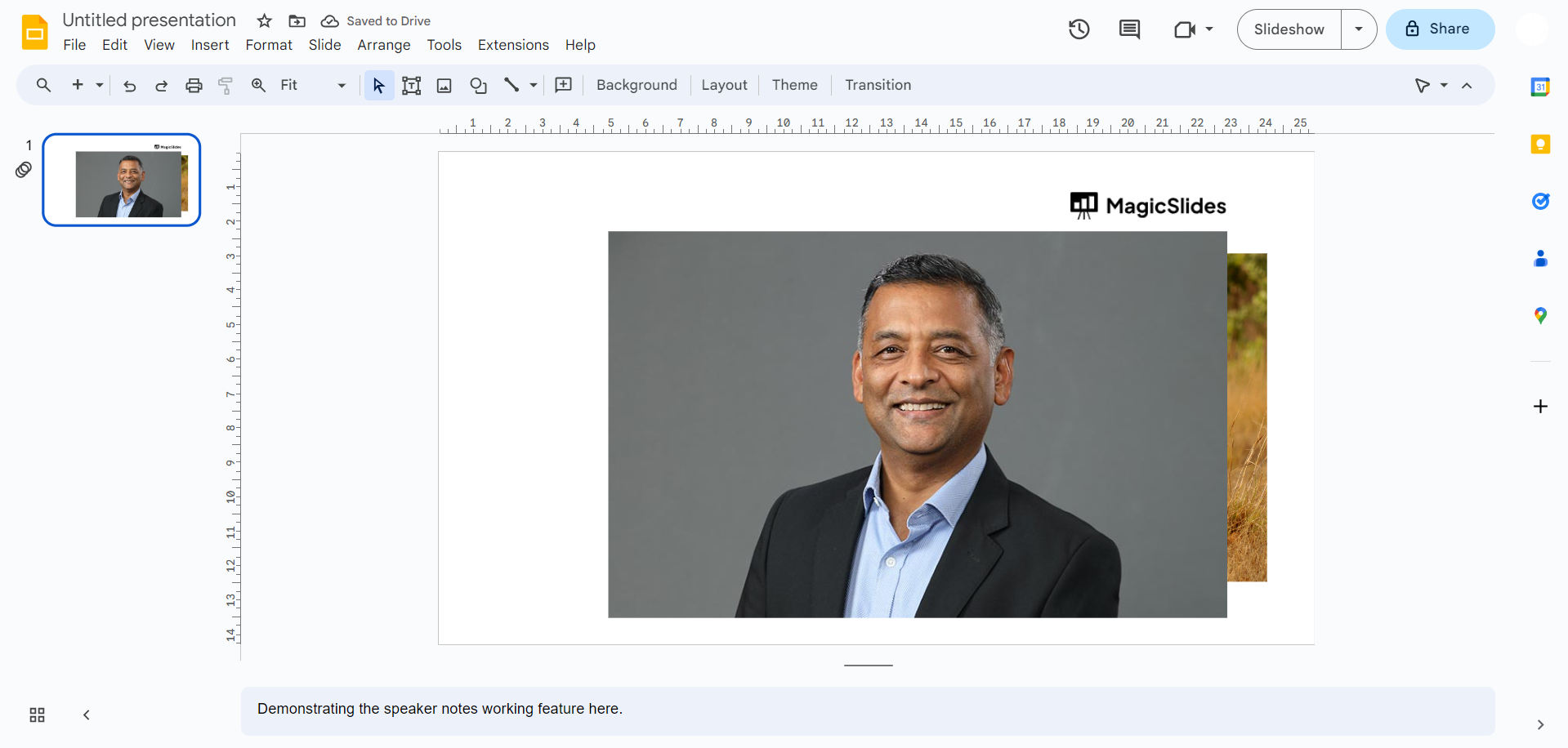Star the Untitled presentation
This screenshot has width=1568, height=748.
pos(264,21)
